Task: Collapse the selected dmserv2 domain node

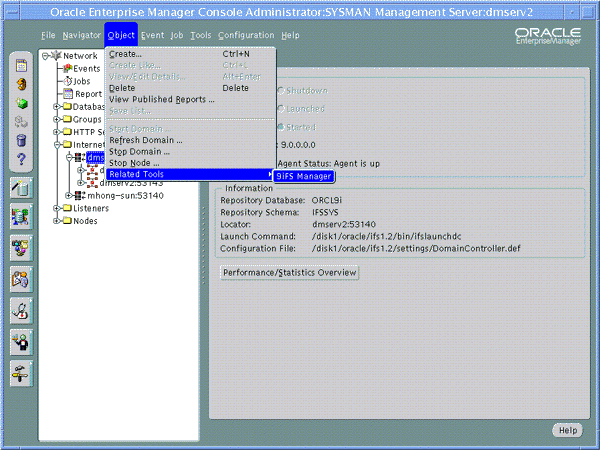Action: pos(69,157)
